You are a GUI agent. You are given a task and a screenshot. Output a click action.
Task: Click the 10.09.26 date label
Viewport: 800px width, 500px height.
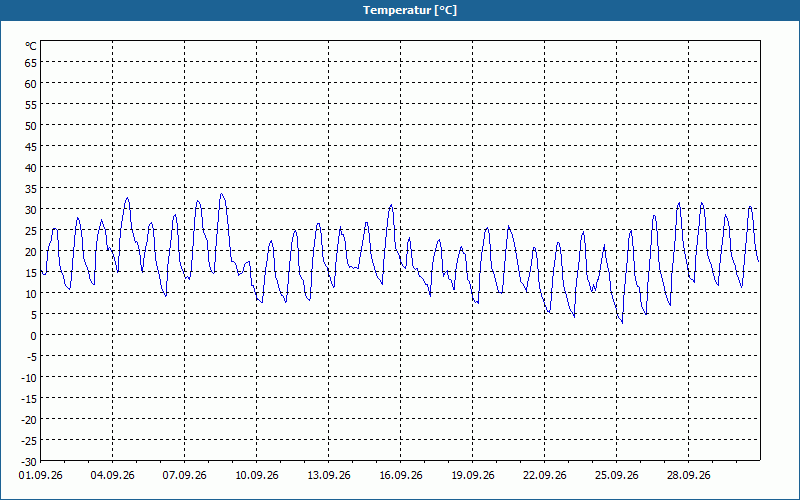point(257,475)
